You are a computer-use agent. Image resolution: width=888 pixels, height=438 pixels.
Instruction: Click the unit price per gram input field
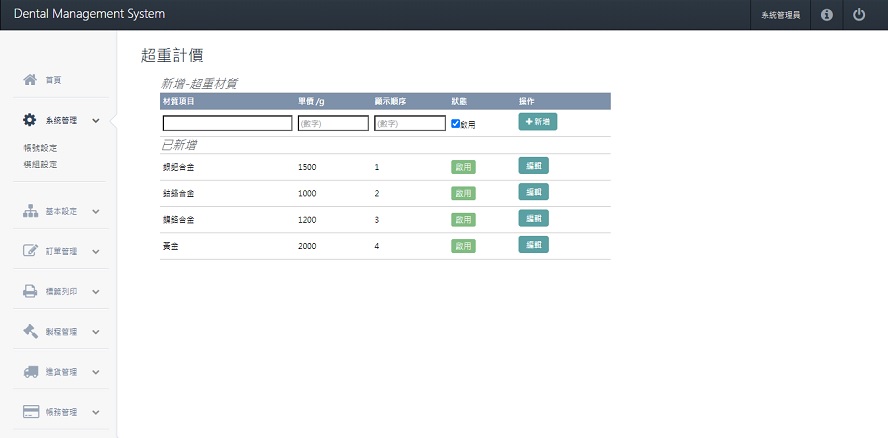(333, 123)
